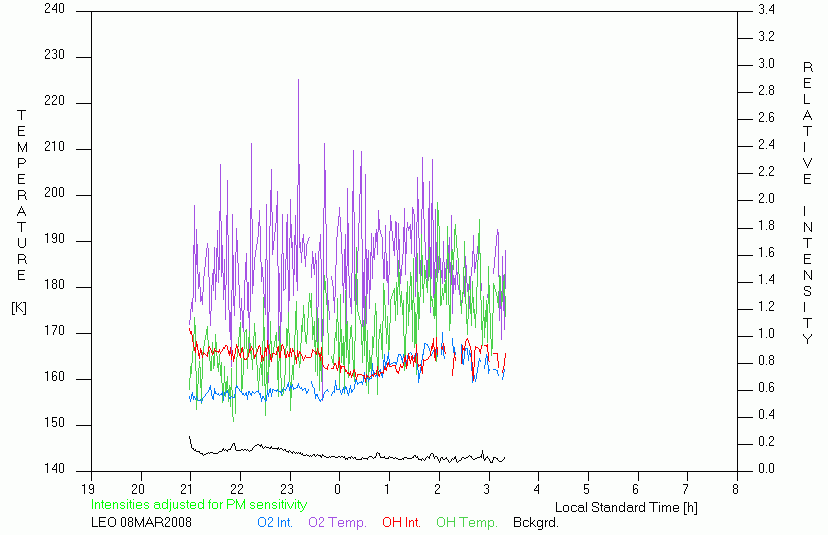Click the 0 hour time axis label

337,489
